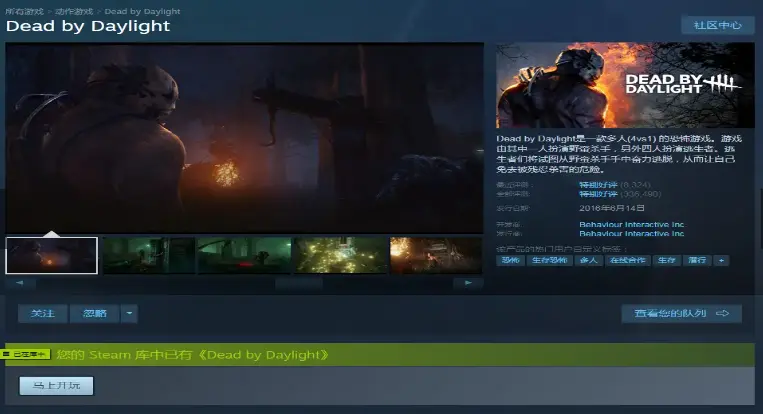Select the fourth yellow sparks thumbnail
Viewport: 763px width, 414px height.
[341, 255]
